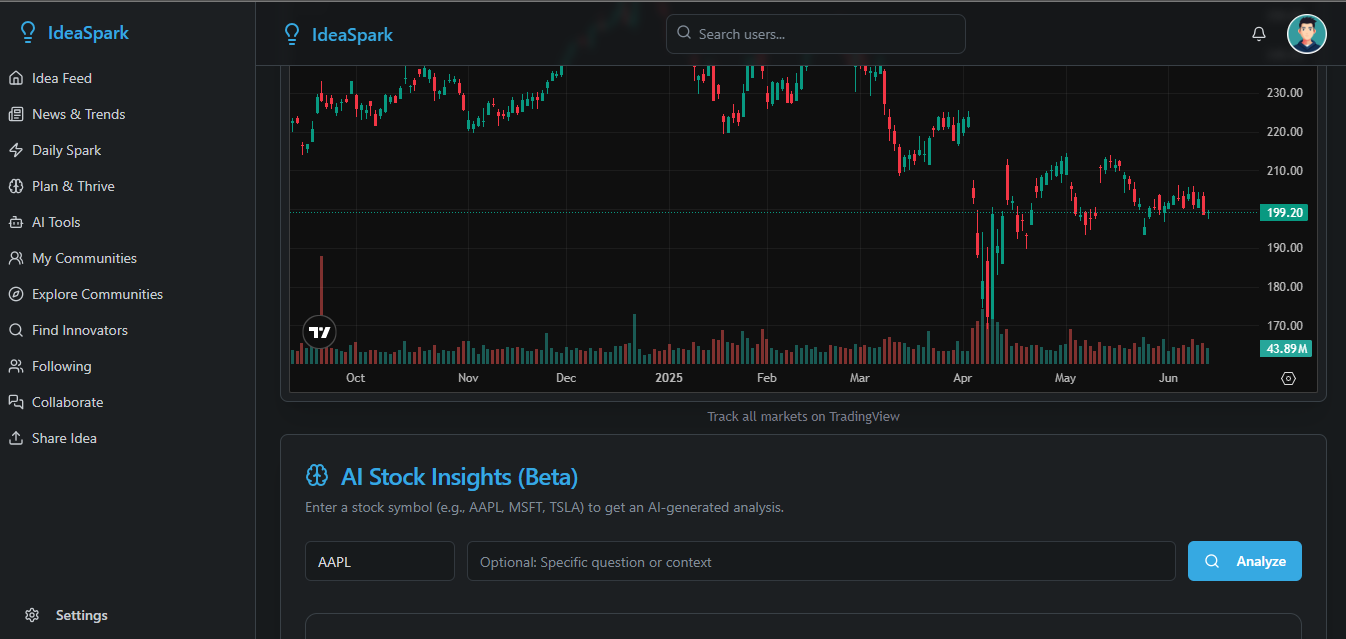This screenshot has width=1346, height=639.
Task: Click the 170.00 price axis label
Action: point(1284,326)
